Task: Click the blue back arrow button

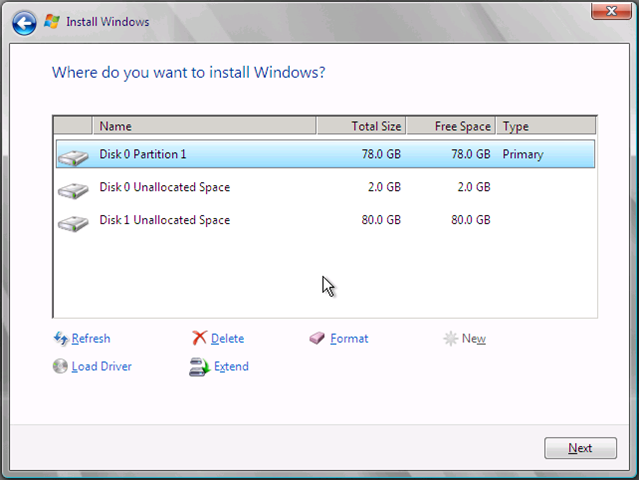Action: (24, 23)
